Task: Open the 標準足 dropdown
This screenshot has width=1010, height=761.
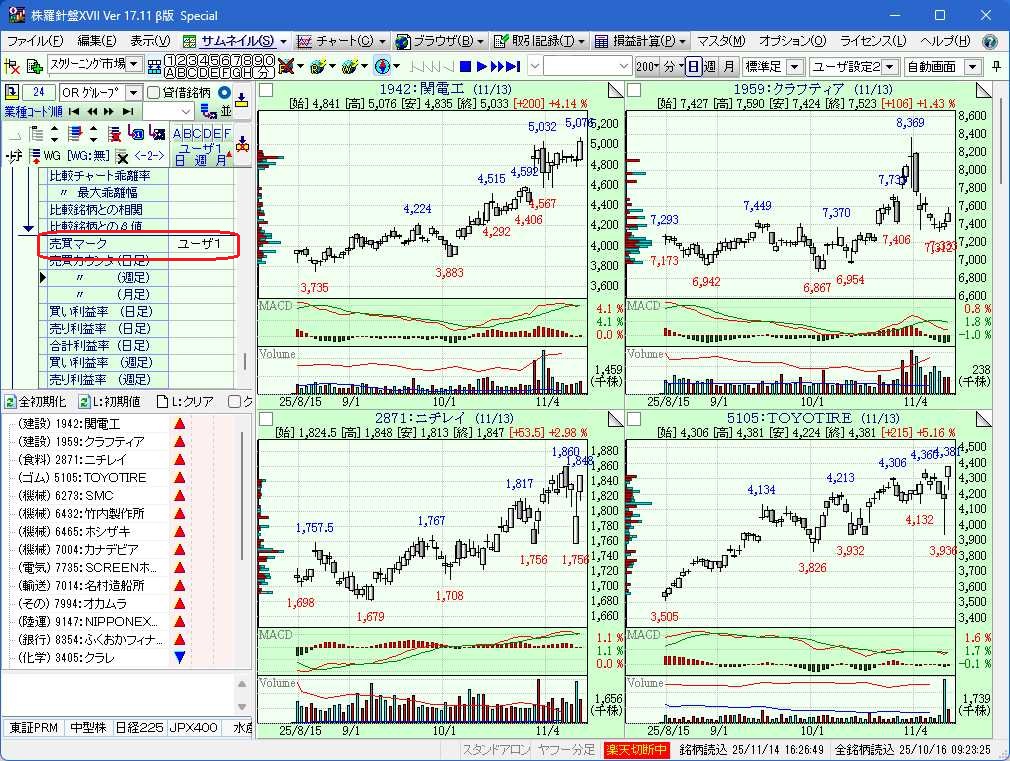Action: 795,67
